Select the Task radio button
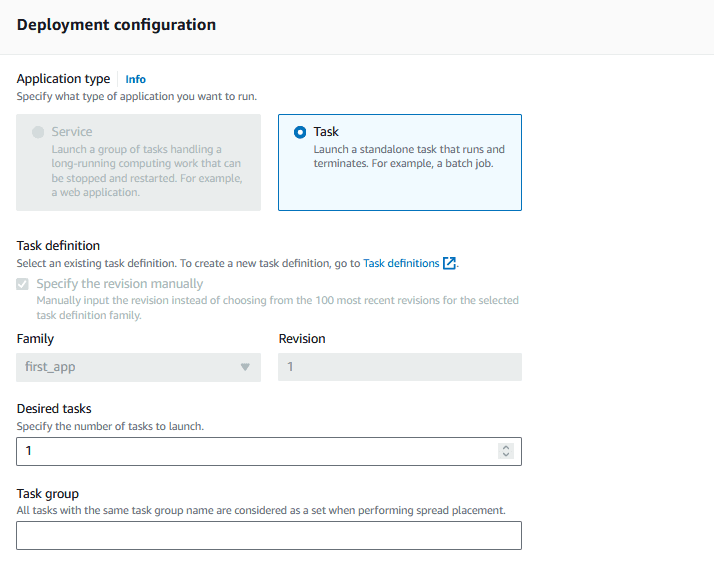The height and width of the screenshot is (565, 714). pyautogui.click(x=300, y=132)
